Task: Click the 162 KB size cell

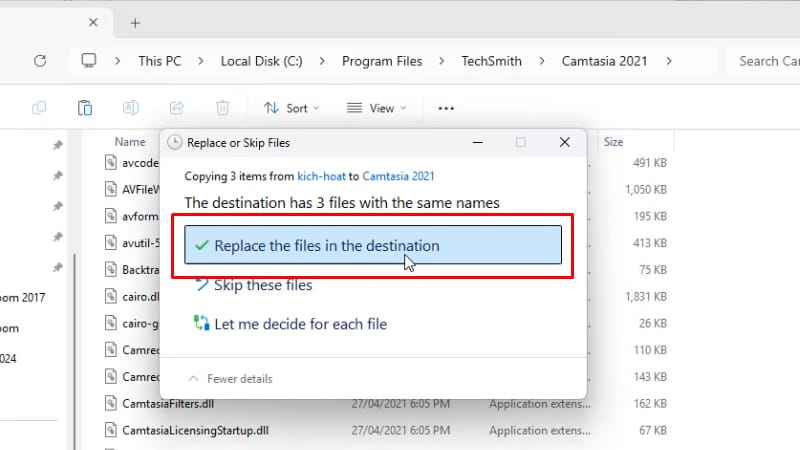Action: tap(650, 404)
